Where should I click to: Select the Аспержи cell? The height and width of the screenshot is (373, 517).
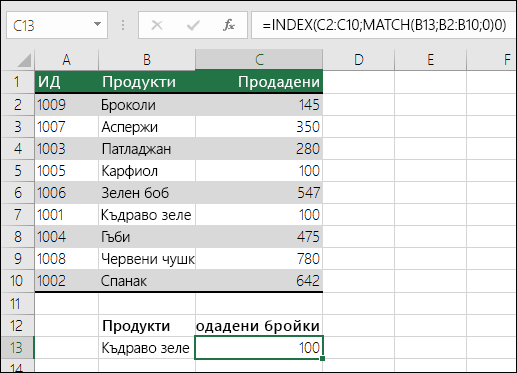pyautogui.click(x=147, y=127)
